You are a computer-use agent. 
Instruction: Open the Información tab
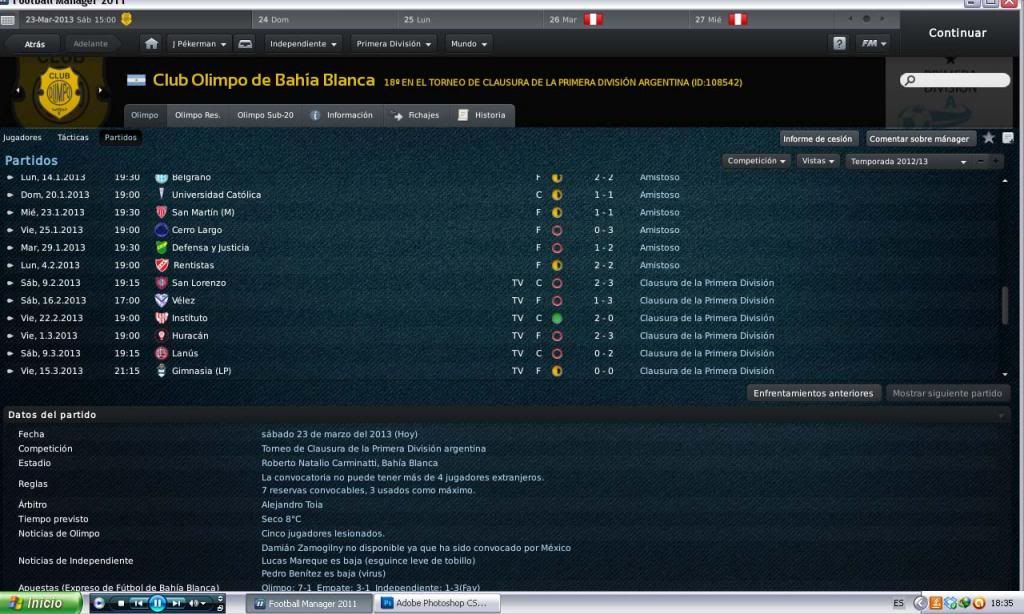click(x=342, y=115)
